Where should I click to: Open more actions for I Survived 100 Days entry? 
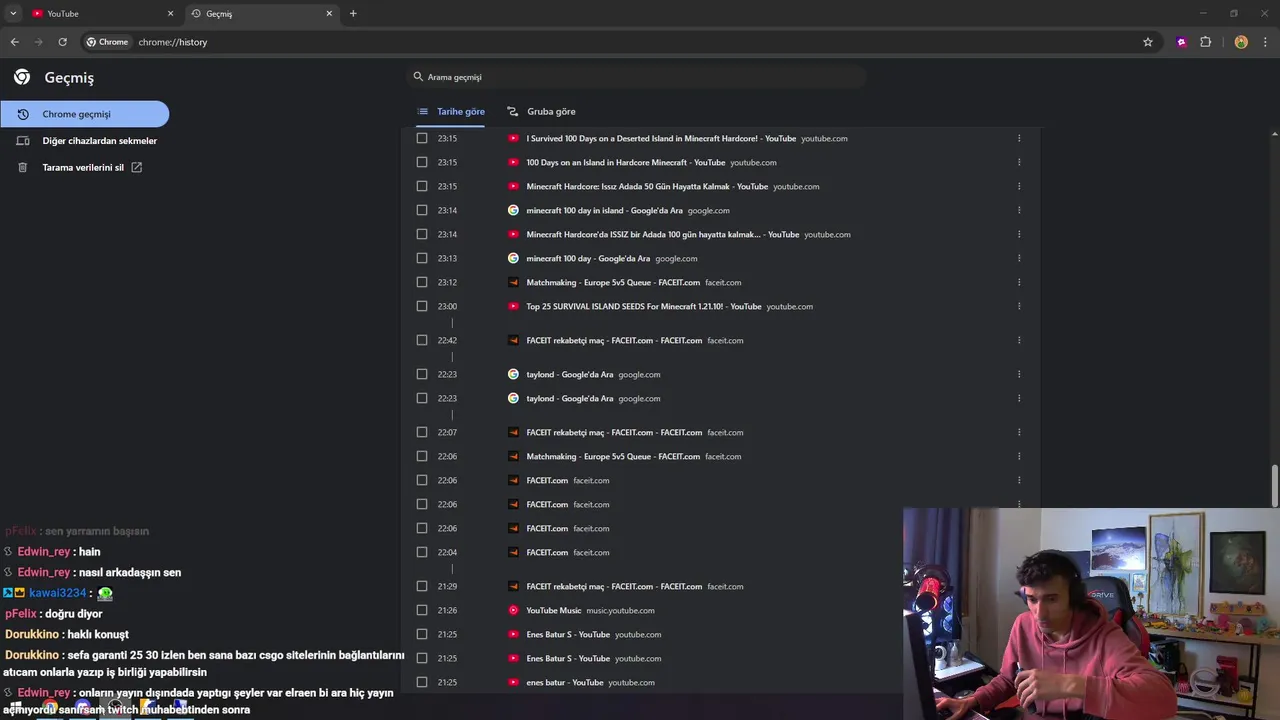[x=1019, y=138]
